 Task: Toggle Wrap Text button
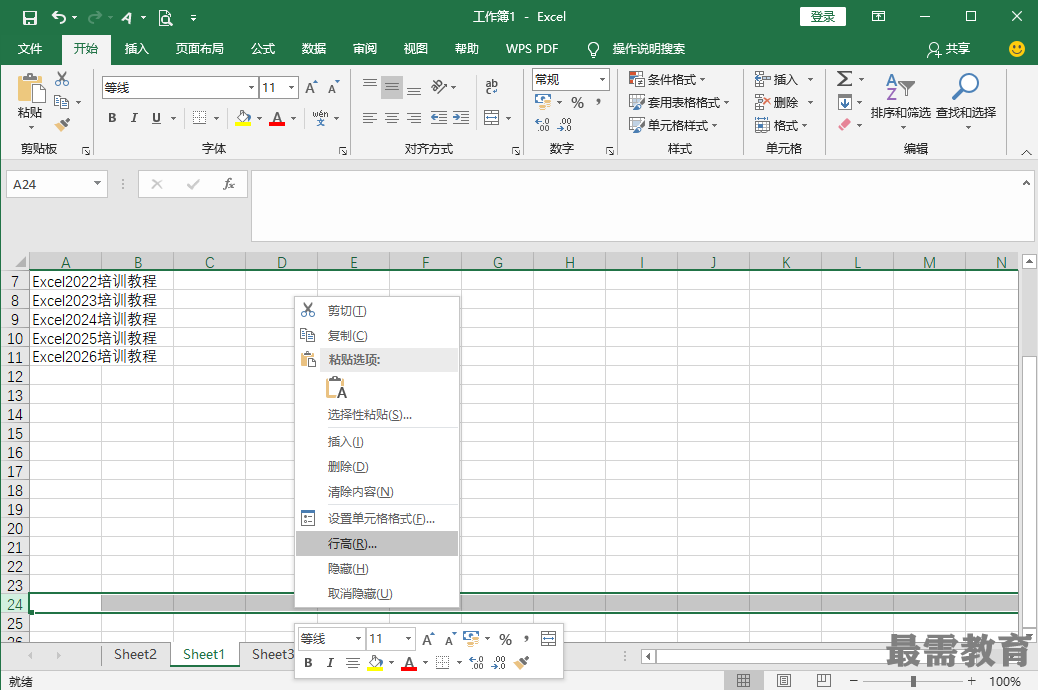click(x=491, y=86)
